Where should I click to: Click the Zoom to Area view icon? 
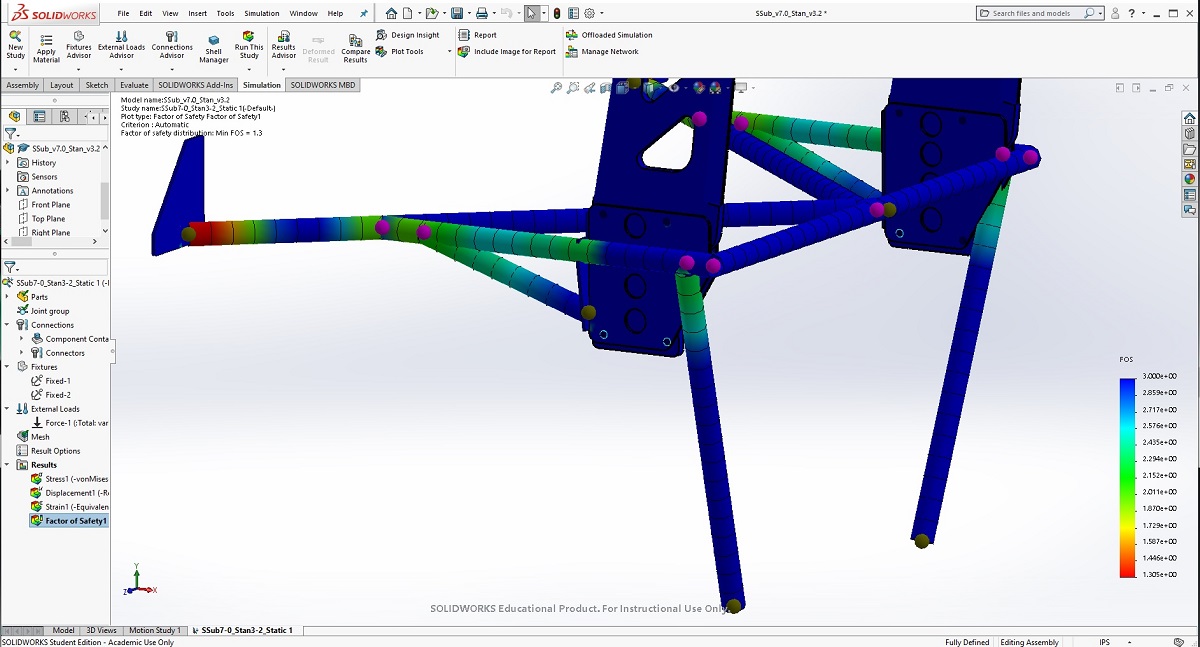tap(573, 88)
